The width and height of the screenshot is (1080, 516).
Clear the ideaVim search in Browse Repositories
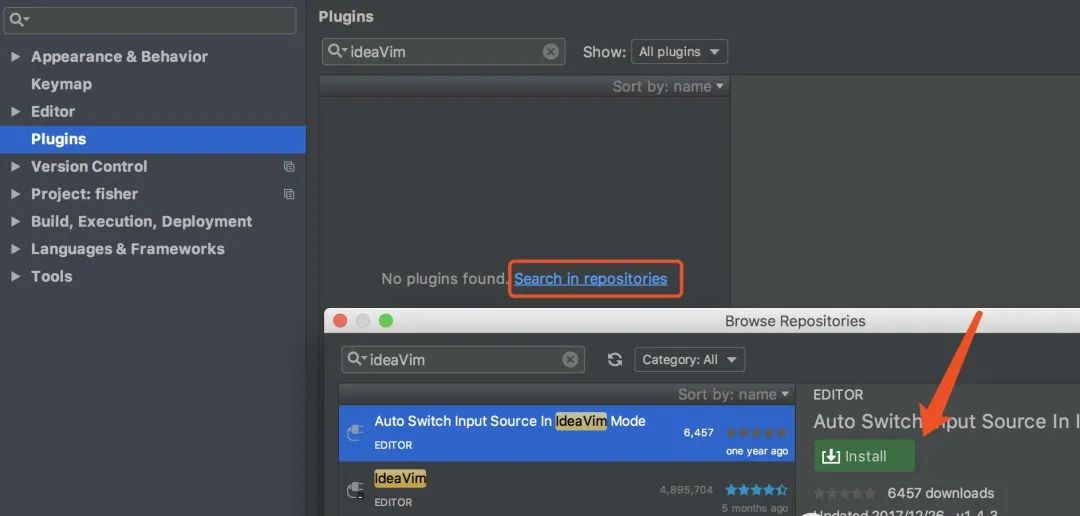(570, 360)
